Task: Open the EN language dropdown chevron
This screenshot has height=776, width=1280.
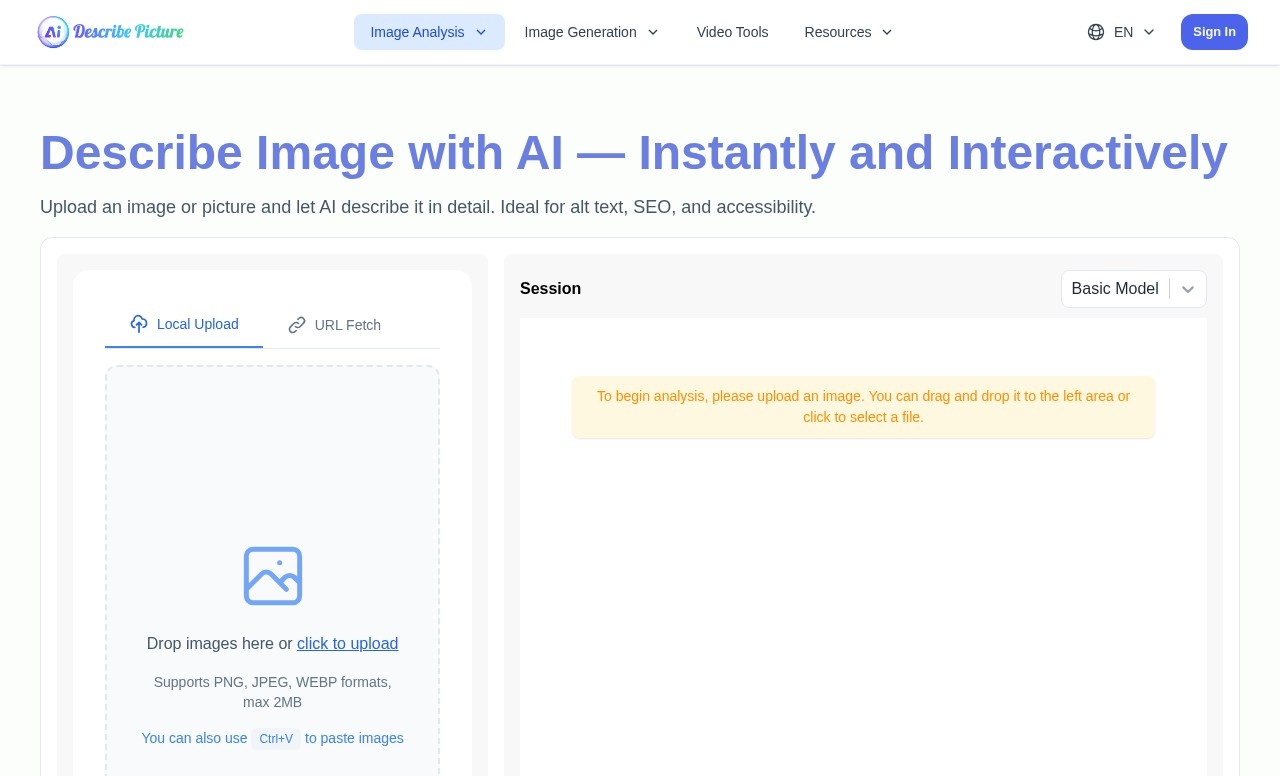Action: (x=1149, y=32)
